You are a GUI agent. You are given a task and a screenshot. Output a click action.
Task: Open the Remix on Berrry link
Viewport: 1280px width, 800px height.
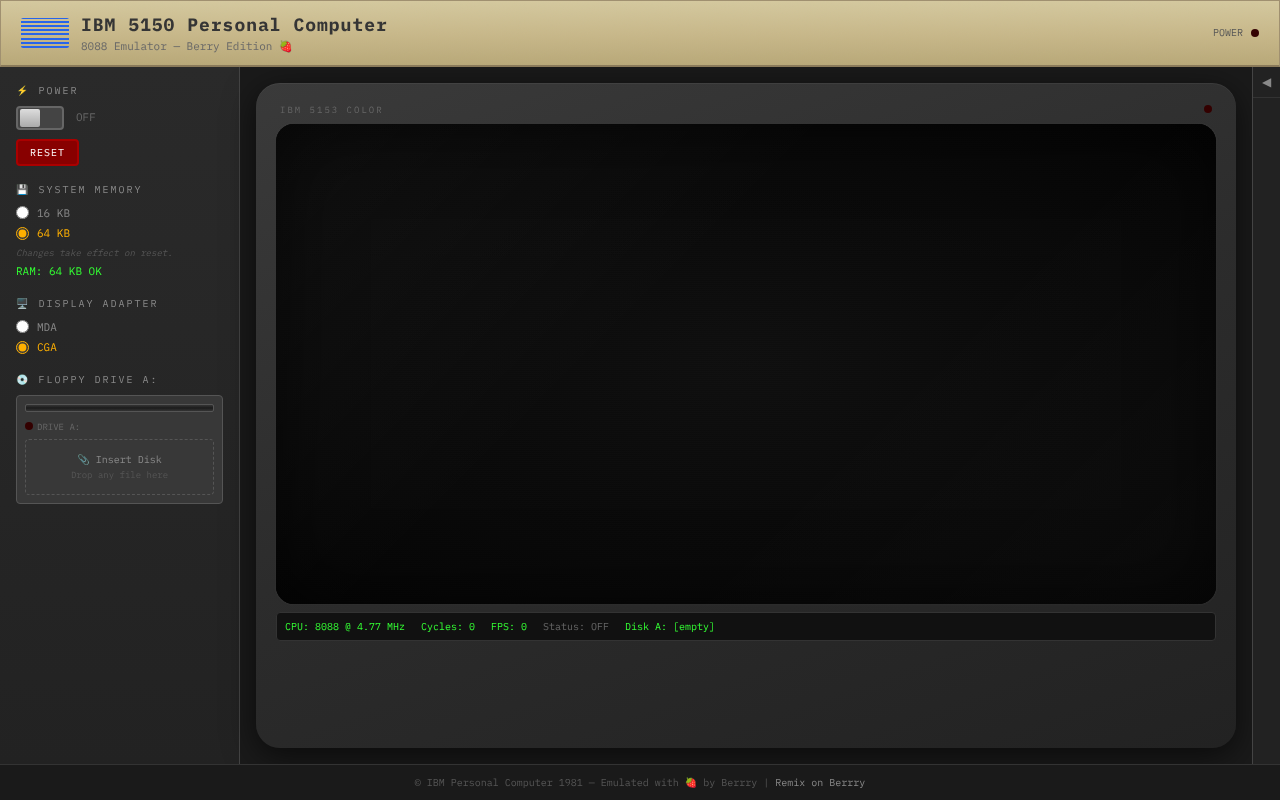820,783
